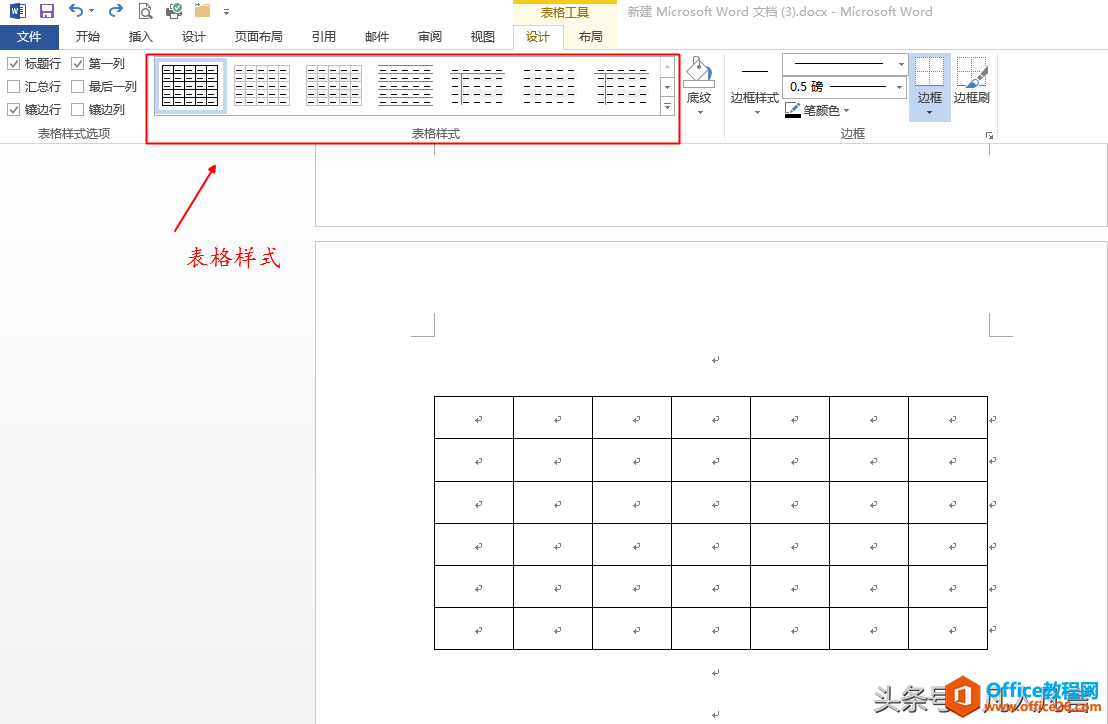
Task: Open the 视图 tab
Action: click(483, 37)
